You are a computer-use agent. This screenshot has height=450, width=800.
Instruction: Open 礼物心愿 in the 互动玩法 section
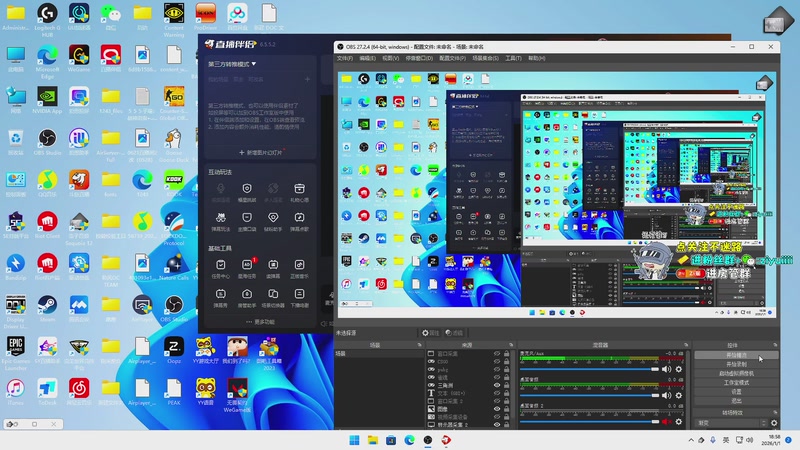coord(299,193)
